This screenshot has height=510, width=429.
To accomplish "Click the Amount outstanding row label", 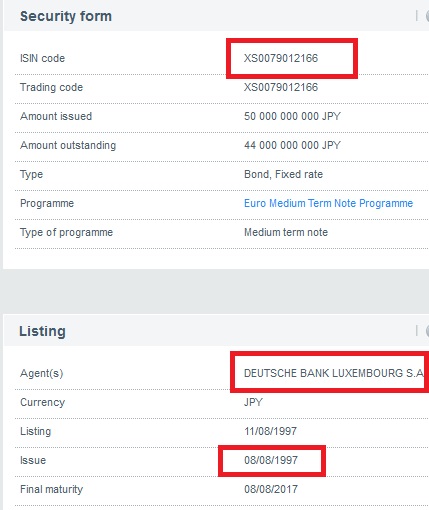I will (x=68, y=145).
